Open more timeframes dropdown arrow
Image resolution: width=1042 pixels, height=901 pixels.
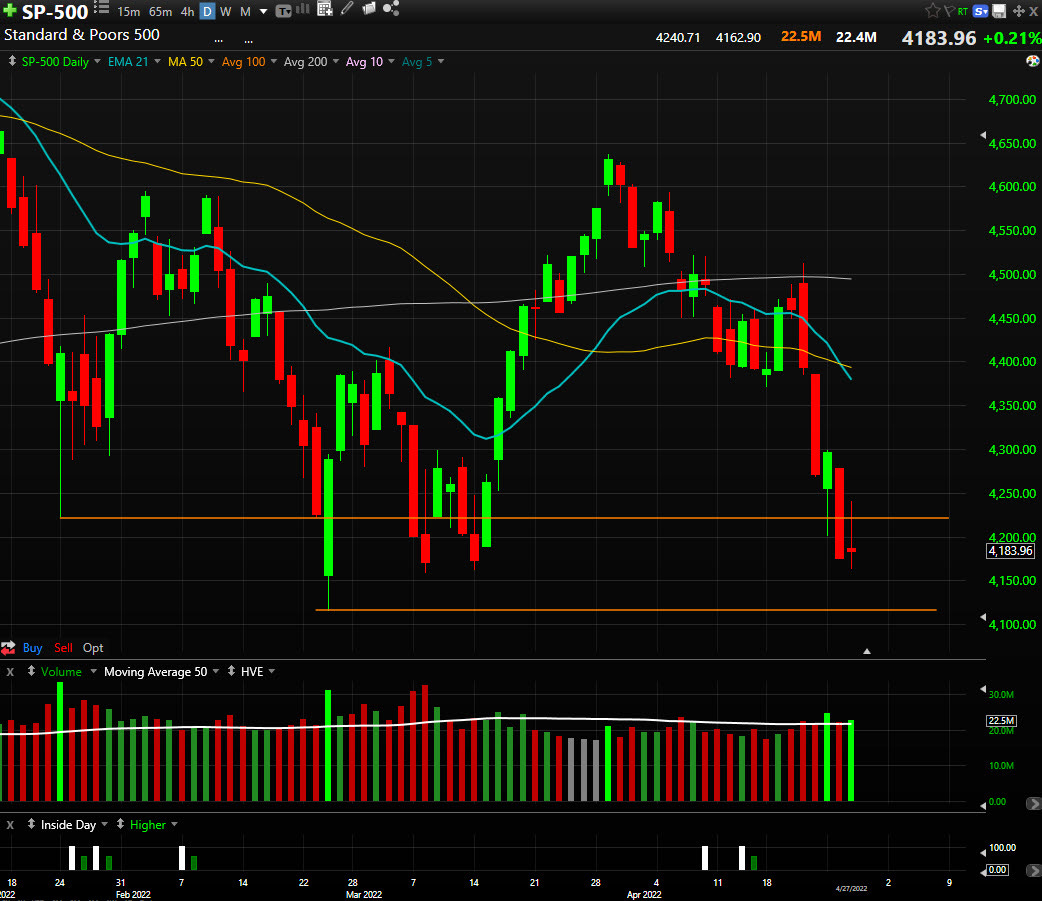(263, 11)
